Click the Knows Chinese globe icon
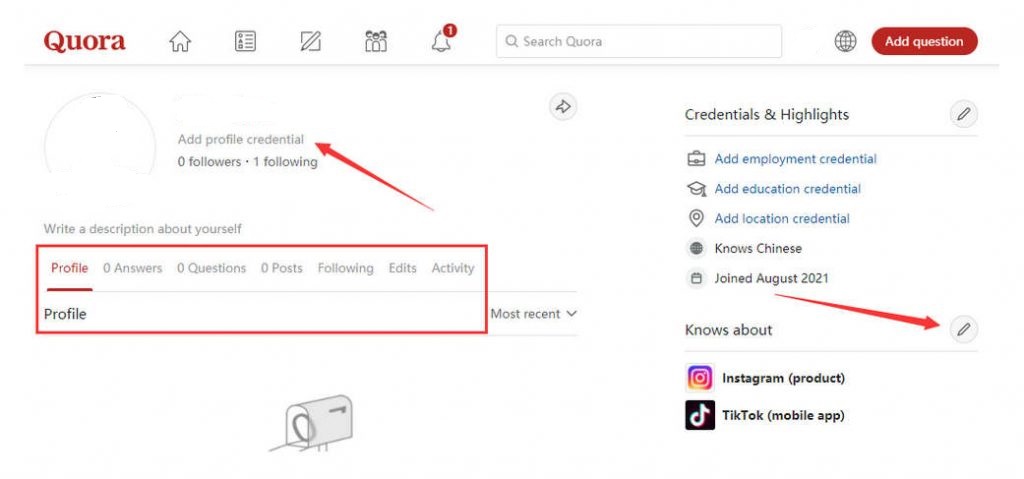 [697, 248]
